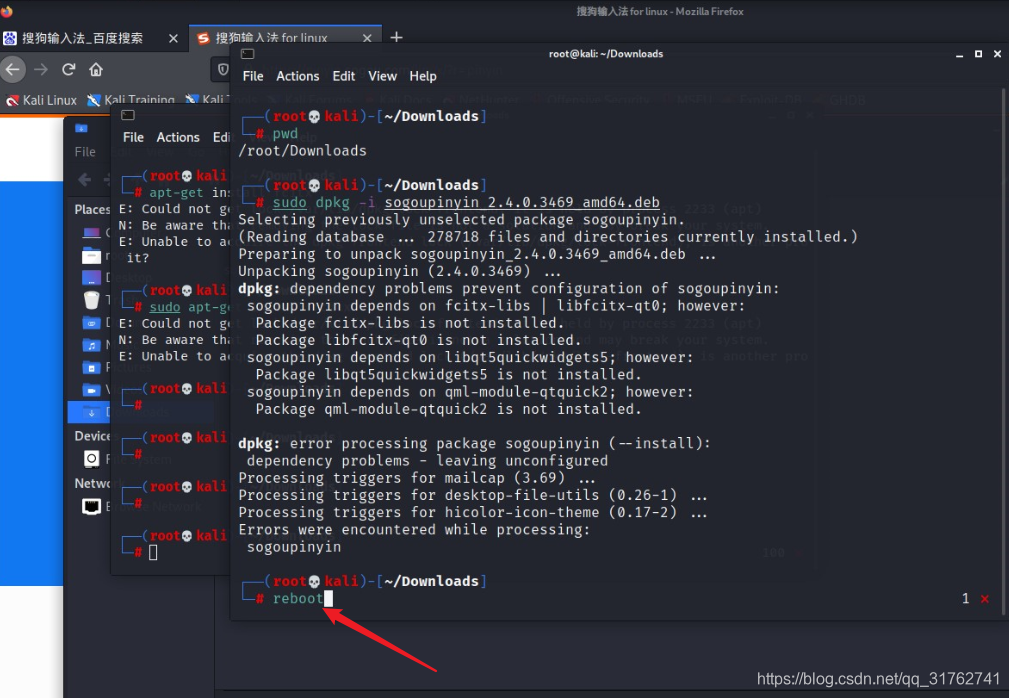This screenshot has width=1009, height=698.
Task: Minimize the front terminal window
Action: coord(959,55)
